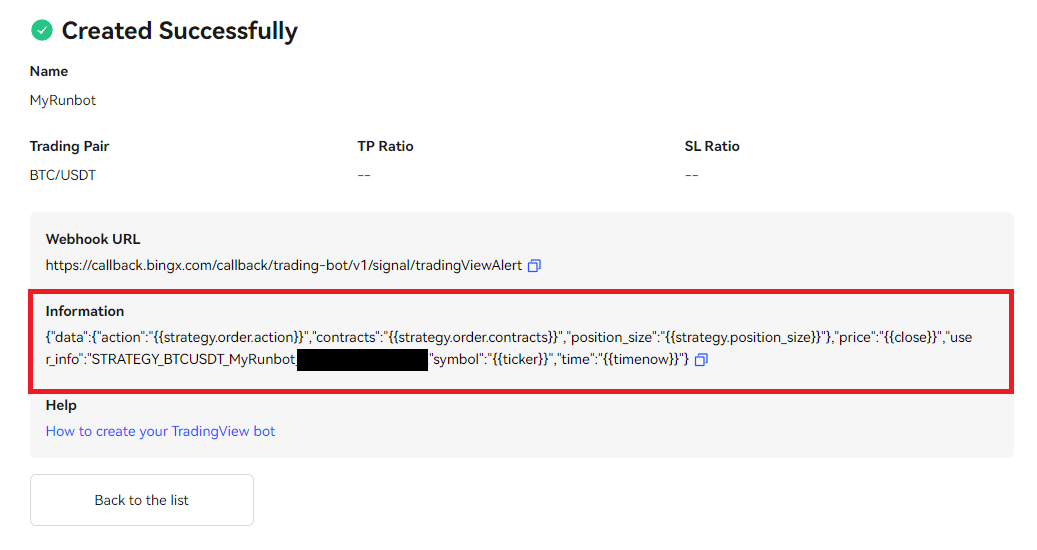Select the BTC/USDT trading pair value
The width and height of the screenshot is (1037, 550).
tap(63, 175)
